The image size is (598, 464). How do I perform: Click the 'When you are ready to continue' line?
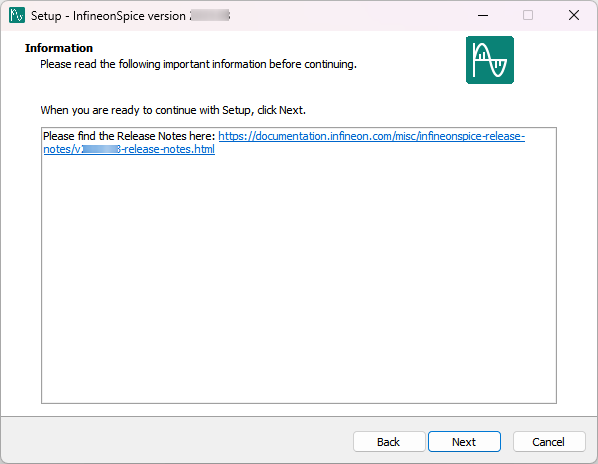point(173,110)
